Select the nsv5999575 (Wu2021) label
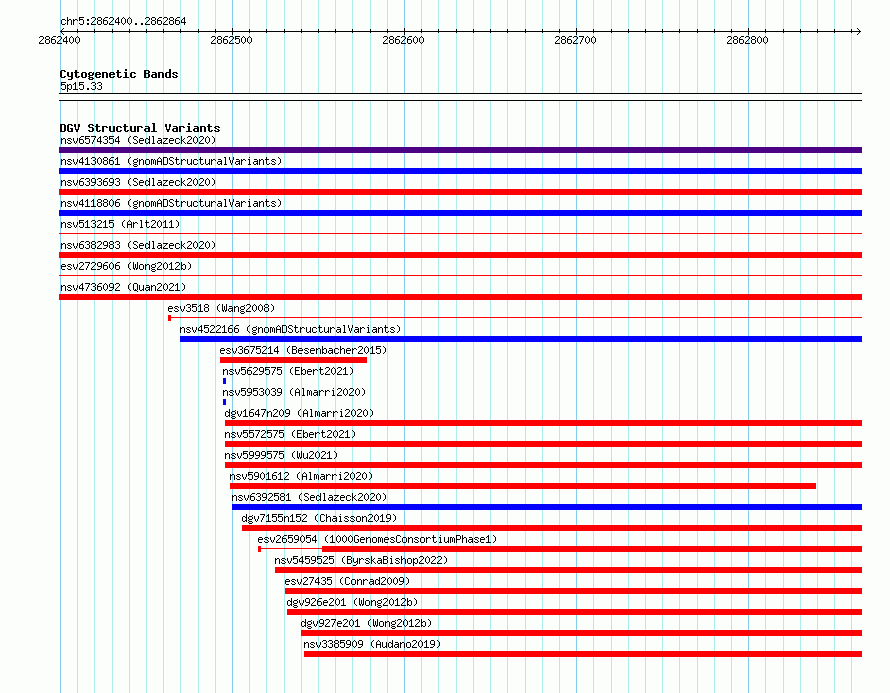 pyautogui.click(x=281, y=455)
